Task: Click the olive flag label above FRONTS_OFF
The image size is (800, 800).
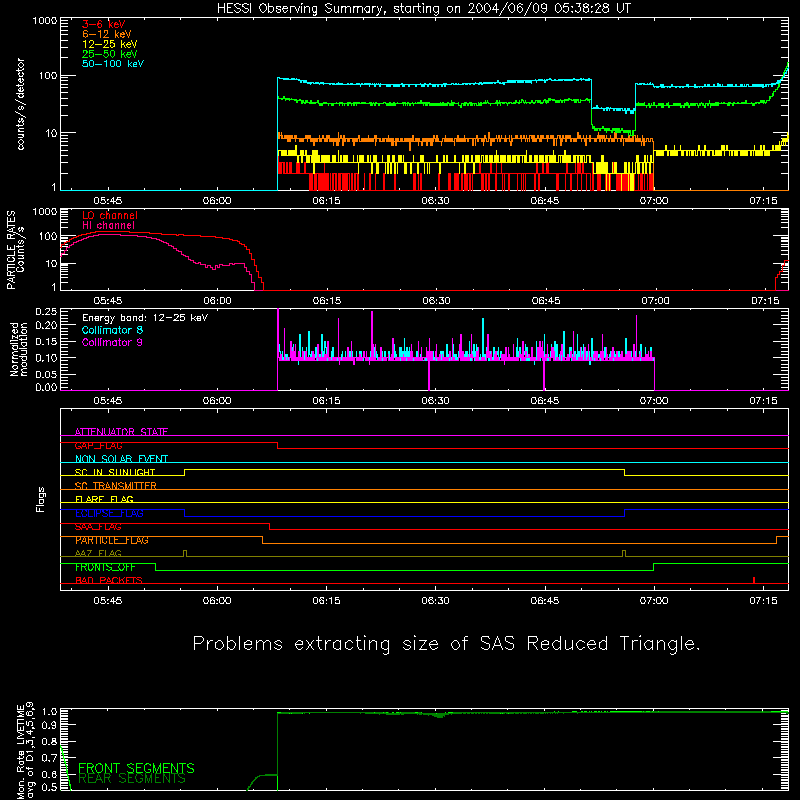Action: [98, 554]
